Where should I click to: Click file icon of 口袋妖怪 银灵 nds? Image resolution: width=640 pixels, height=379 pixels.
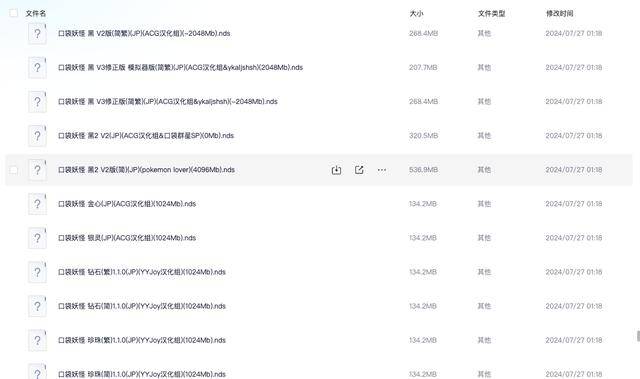point(37,238)
